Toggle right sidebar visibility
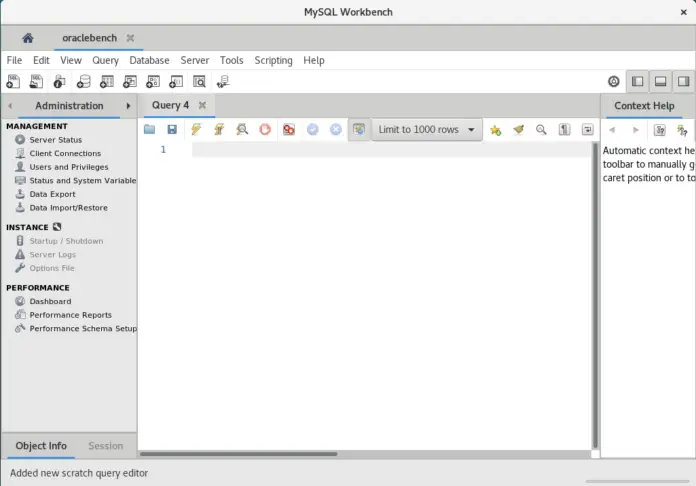The width and height of the screenshot is (696, 486). coord(684,82)
